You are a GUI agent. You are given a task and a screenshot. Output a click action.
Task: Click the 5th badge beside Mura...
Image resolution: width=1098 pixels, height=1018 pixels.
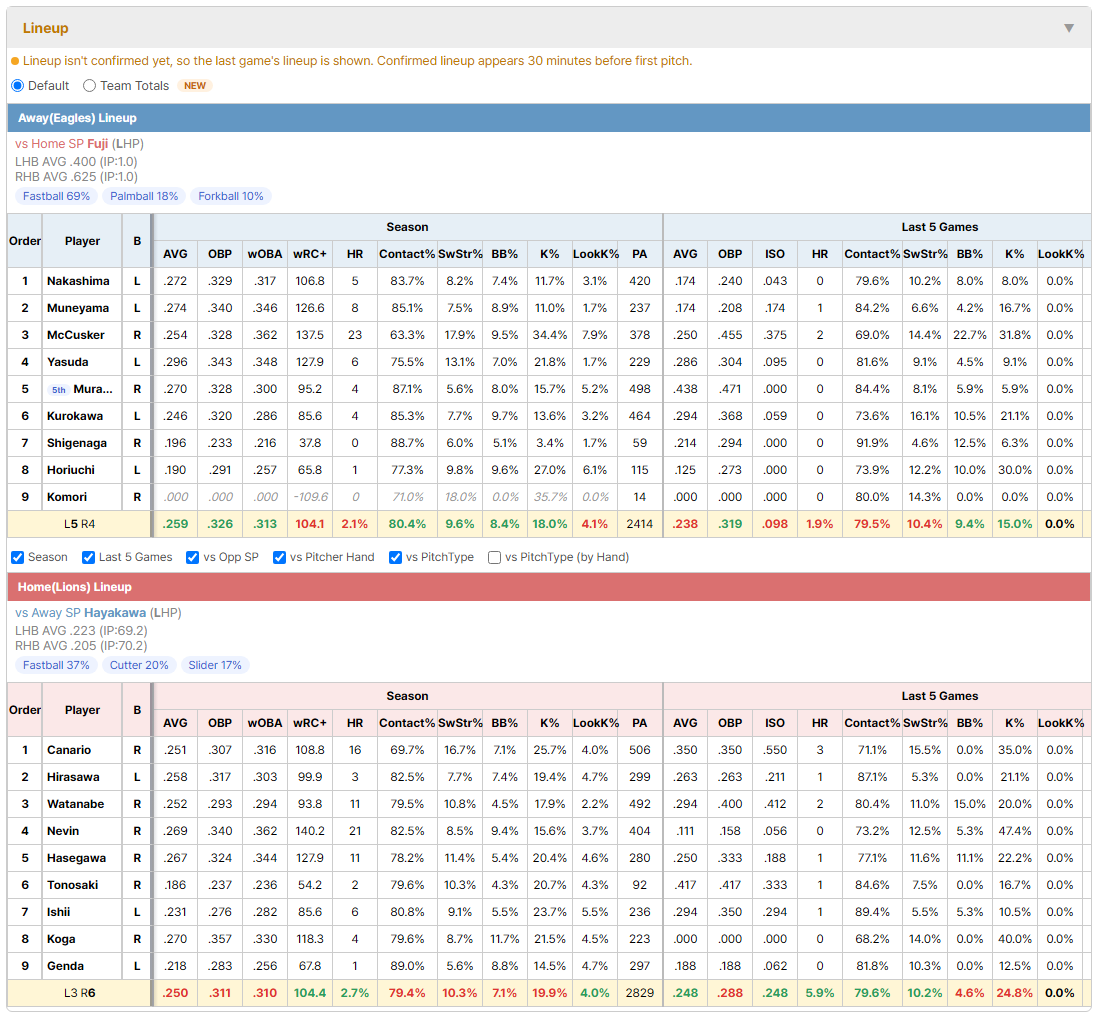click(59, 390)
